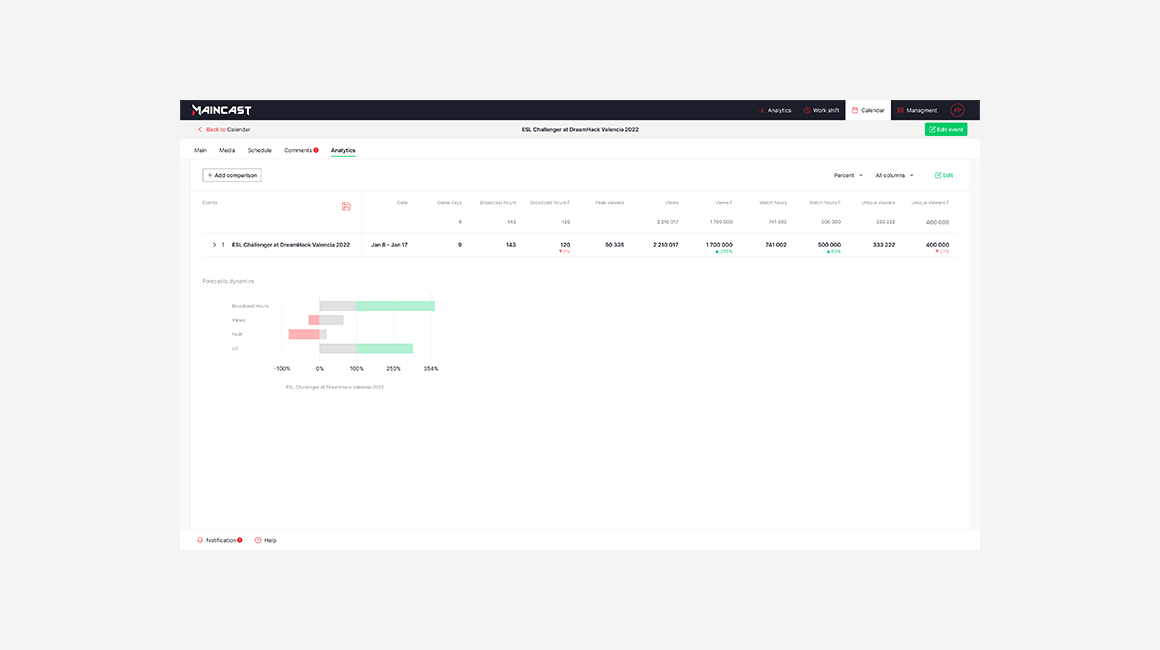The height and width of the screenshot is (650, 1160).
Task: Open the Comments tab
Action: (x=299, y=150)
